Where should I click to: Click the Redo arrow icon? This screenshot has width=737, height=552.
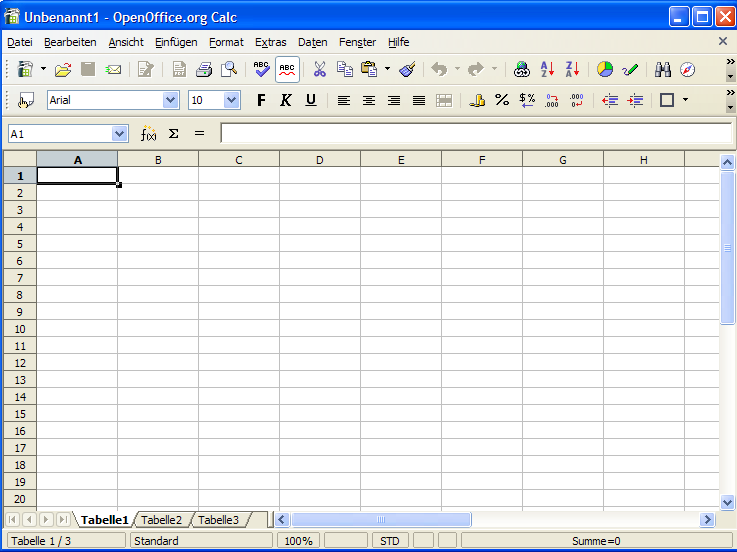click(476, 70)
